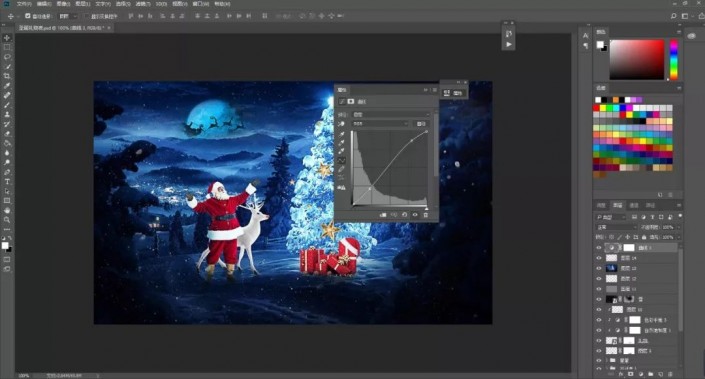Select the Eraser tool
Viewport: 705px width, 379px height.
point(7,134)
